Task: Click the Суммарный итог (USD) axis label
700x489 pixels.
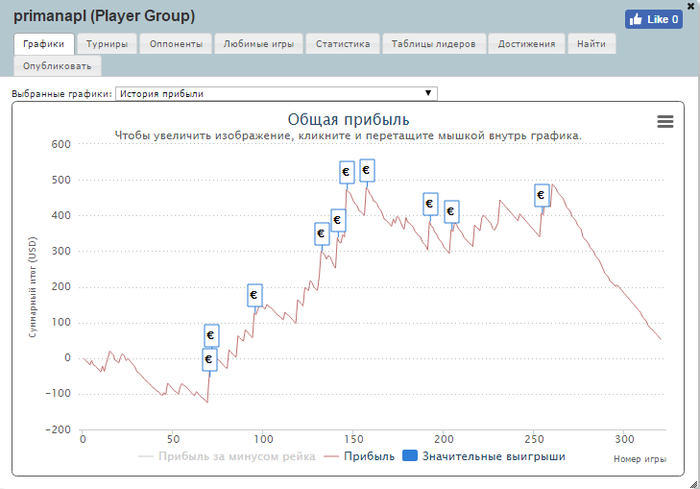Action: click(x=33, y=287)
